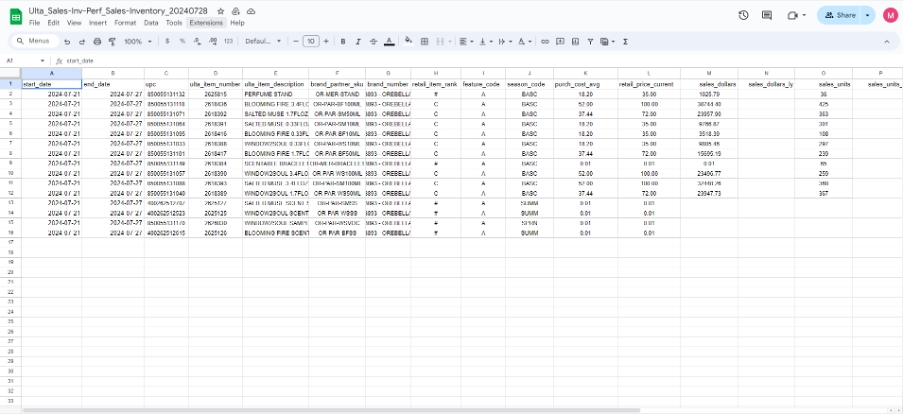Image resolution: width=904 pixels, height=414 pixels.
Task: Click the print icon
Action: pos(97,41)
